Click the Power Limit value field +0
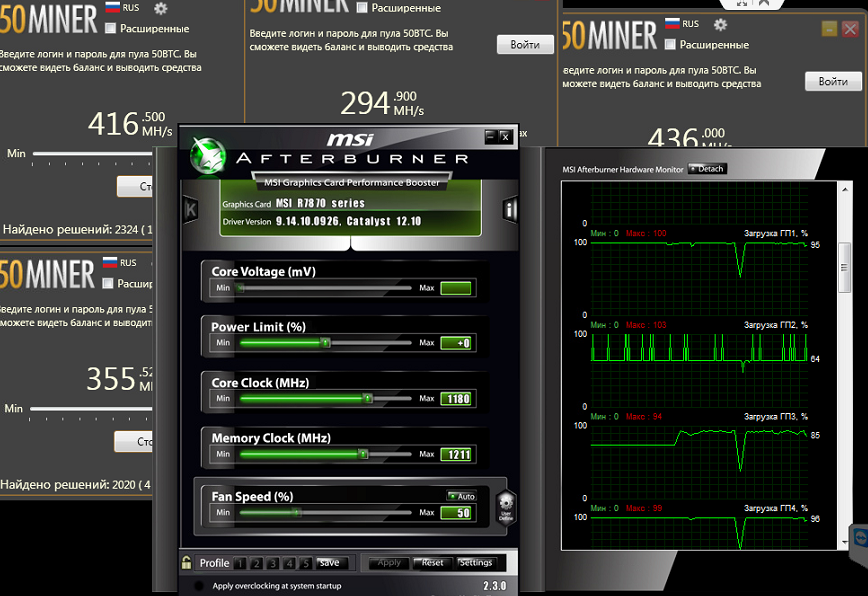 coord(456,343)
